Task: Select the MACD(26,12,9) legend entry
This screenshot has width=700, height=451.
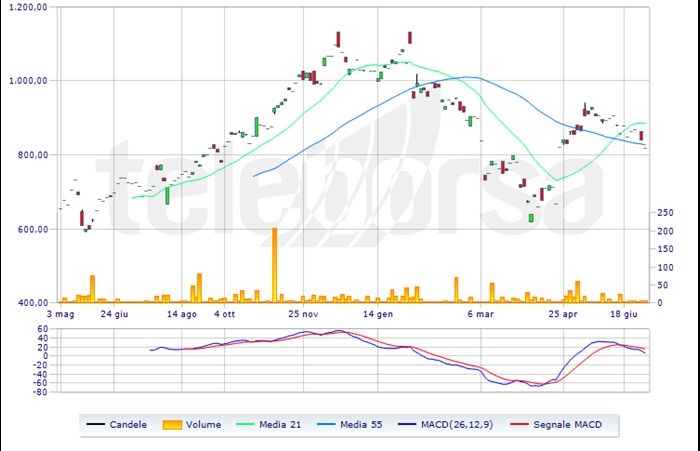Action: coord(446,425)
